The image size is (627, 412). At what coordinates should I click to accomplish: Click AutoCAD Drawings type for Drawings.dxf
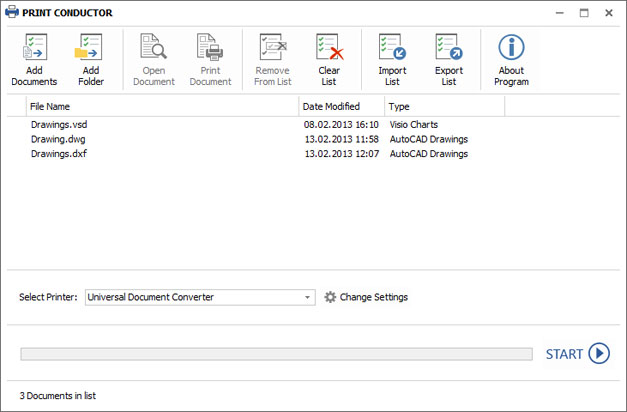429,154
